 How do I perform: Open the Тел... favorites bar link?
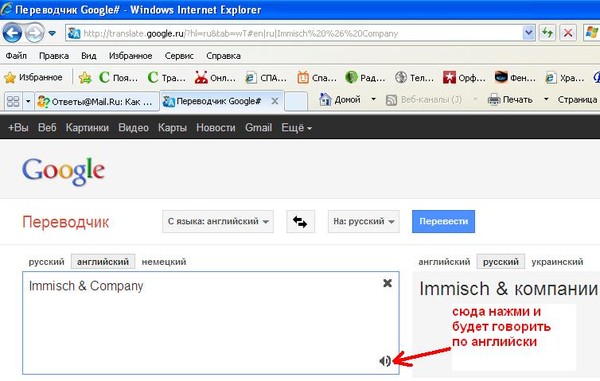(414, 78)
